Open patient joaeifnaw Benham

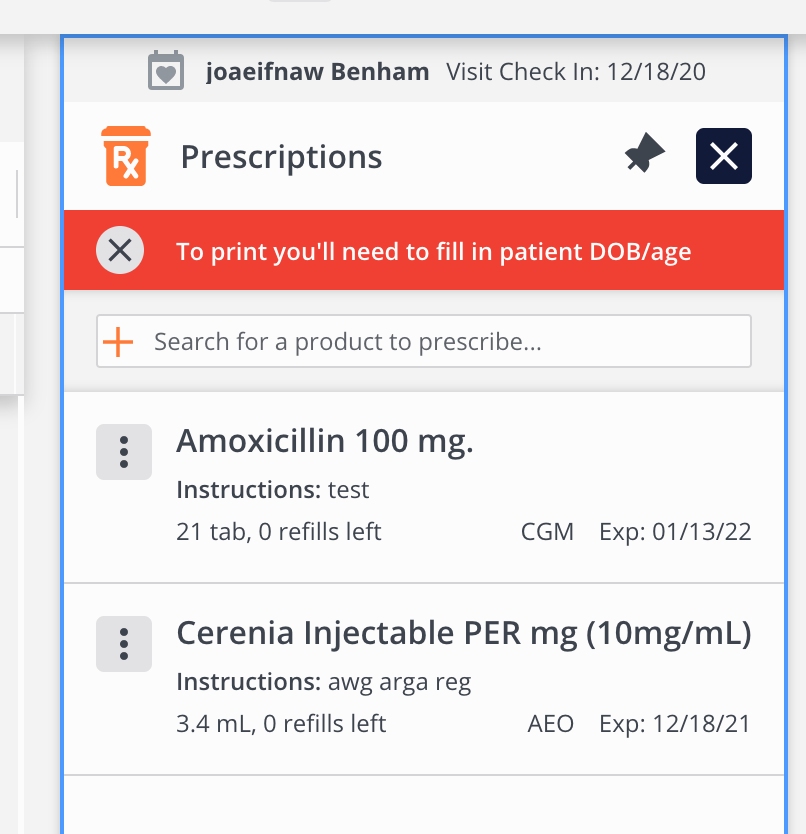pyautogui.click(x=317, y=72)
